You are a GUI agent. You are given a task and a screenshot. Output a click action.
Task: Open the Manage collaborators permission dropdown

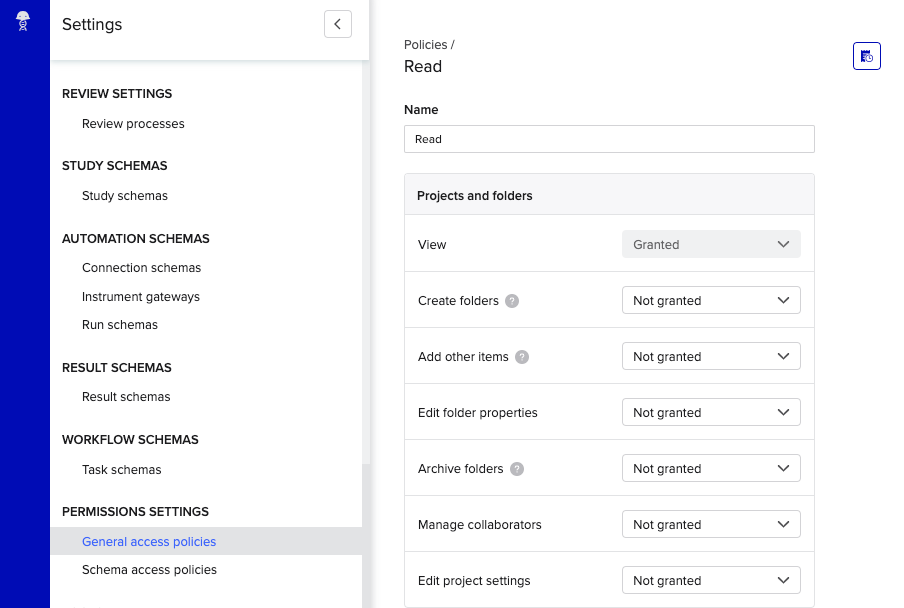pyautogui.click(x=711, y=524)
